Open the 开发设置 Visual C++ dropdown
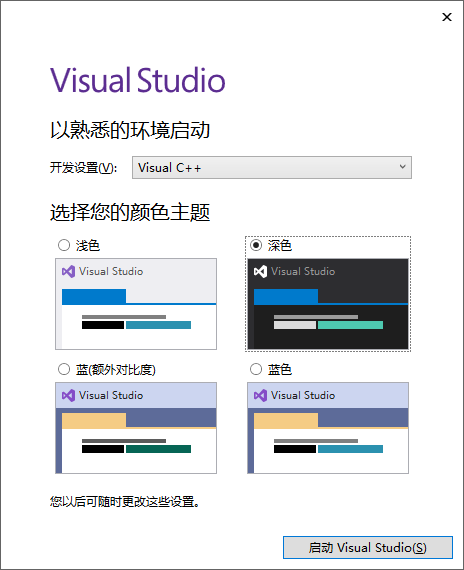This screenshot has height=570, width=464. pyautogui.click(x=272, y=168)
